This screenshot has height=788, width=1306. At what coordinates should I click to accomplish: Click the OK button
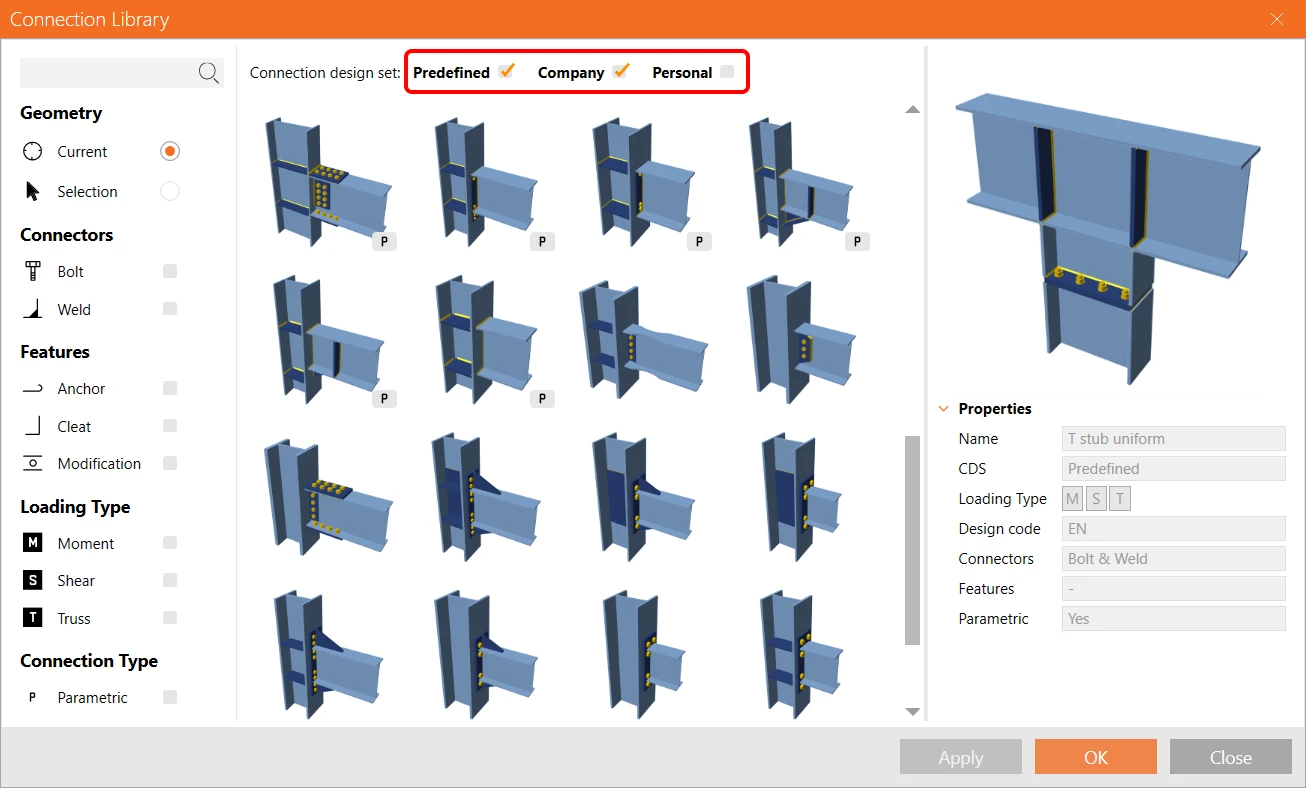(x=1096, y=757)
